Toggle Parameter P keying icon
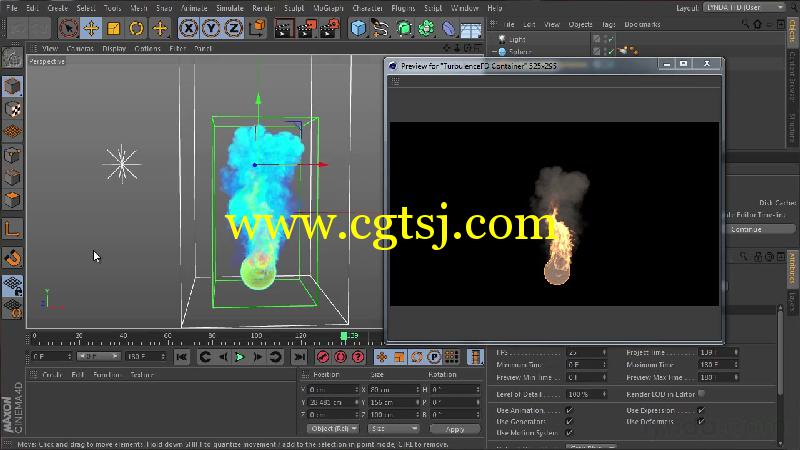Screen dimensions: 800x450 click(434, 357)
